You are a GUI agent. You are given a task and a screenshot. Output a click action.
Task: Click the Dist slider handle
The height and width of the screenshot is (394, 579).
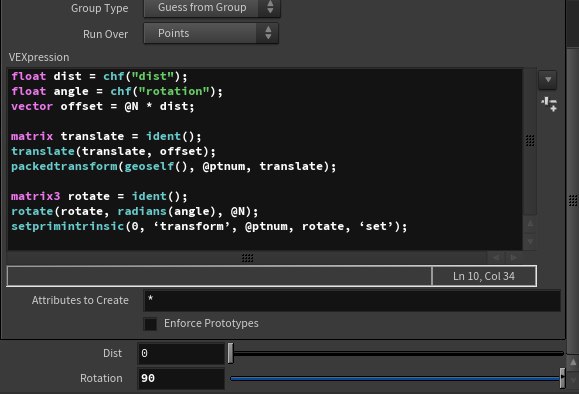coord(230,353)
